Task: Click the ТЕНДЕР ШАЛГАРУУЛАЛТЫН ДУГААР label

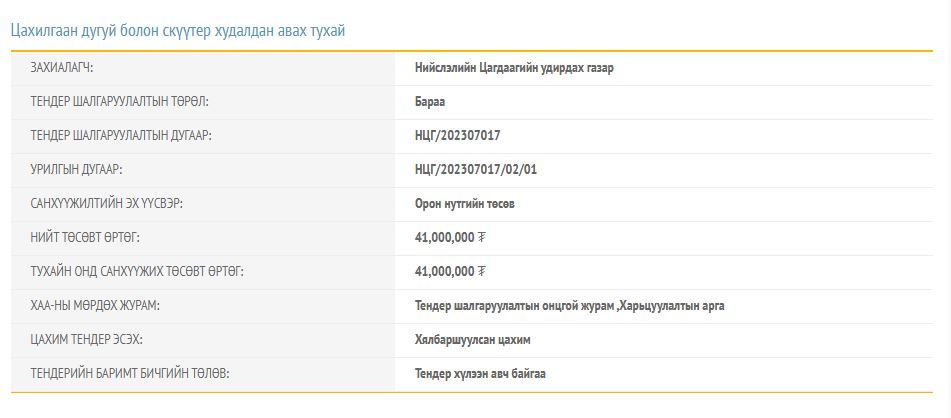Action: pos(121,136)
